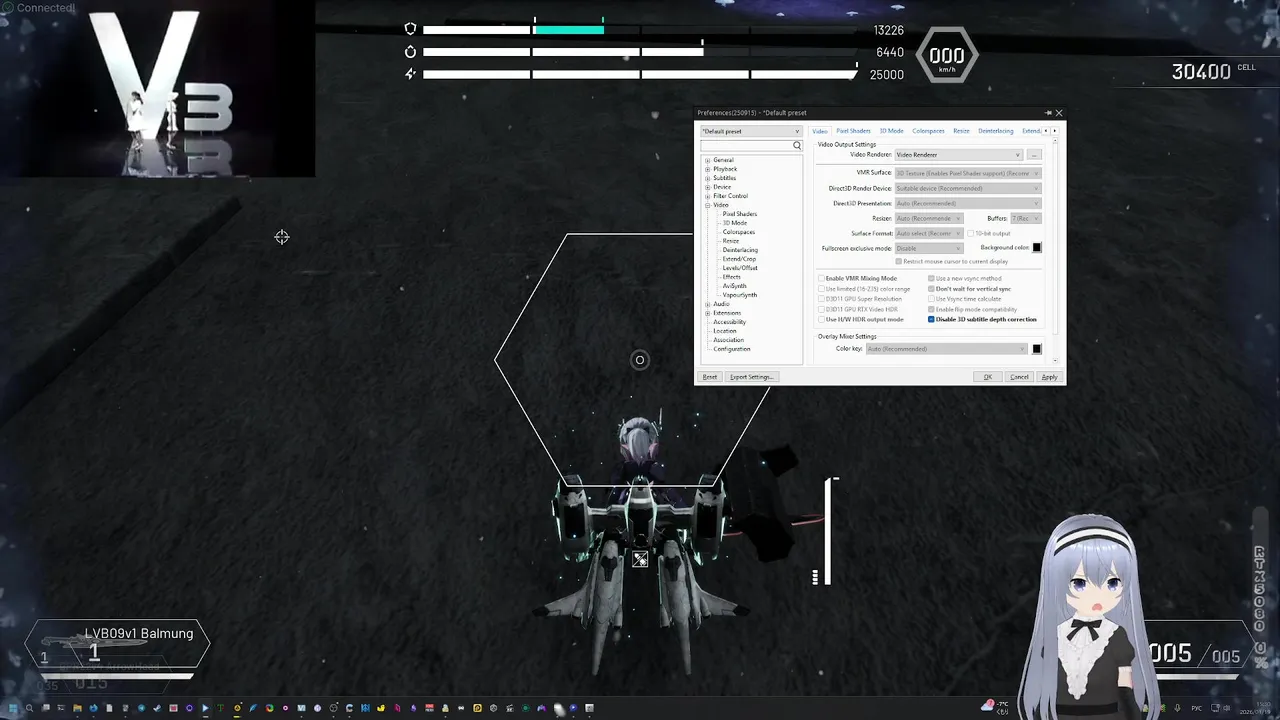Pick the Color key black swatch
The width and height of the screenshot is (1280, 720).
[x=1037, y=349]
